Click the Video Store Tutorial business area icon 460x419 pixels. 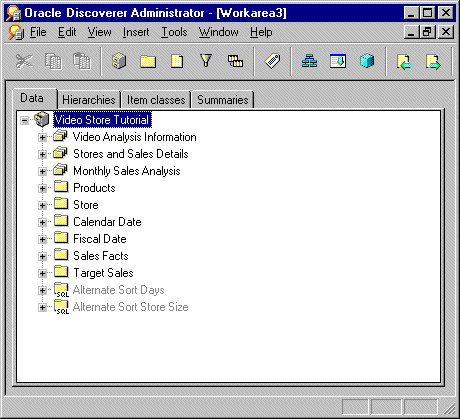tap(42, 120)
